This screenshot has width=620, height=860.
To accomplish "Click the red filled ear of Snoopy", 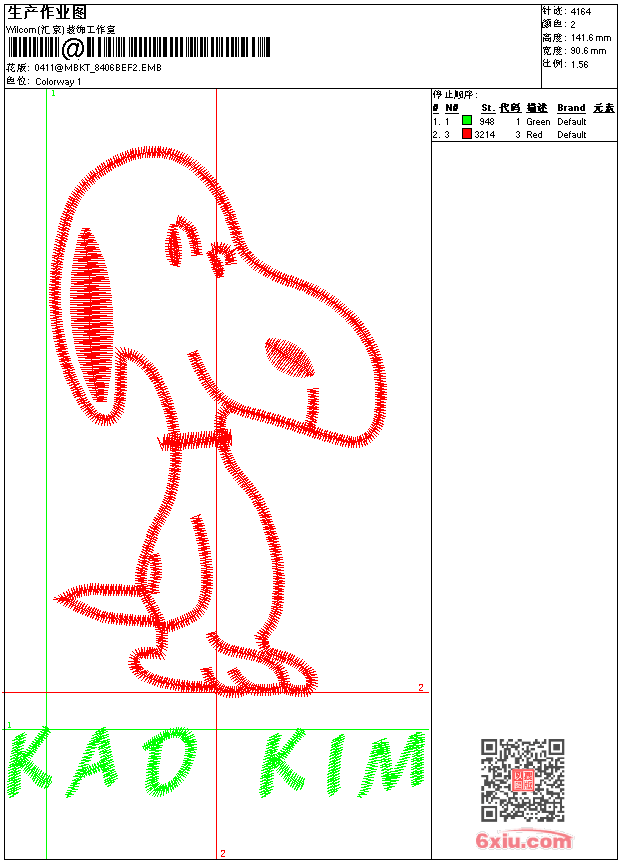I will pos(91,315).
